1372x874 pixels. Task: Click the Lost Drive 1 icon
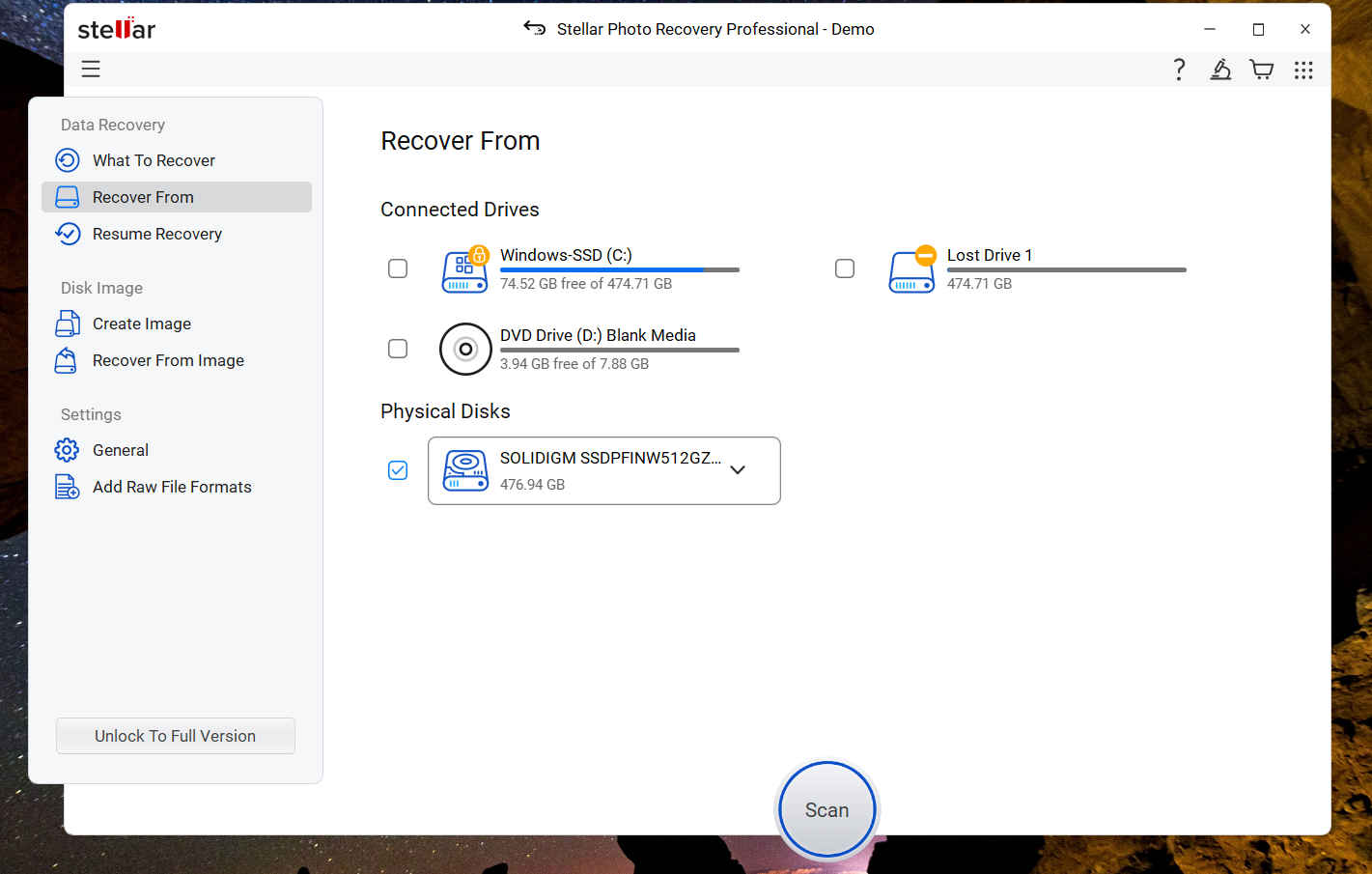pos(912,269)
